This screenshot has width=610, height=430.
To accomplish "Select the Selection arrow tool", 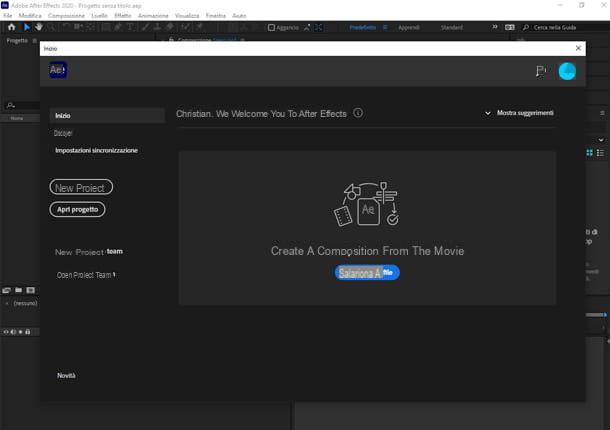I will 26,27.
